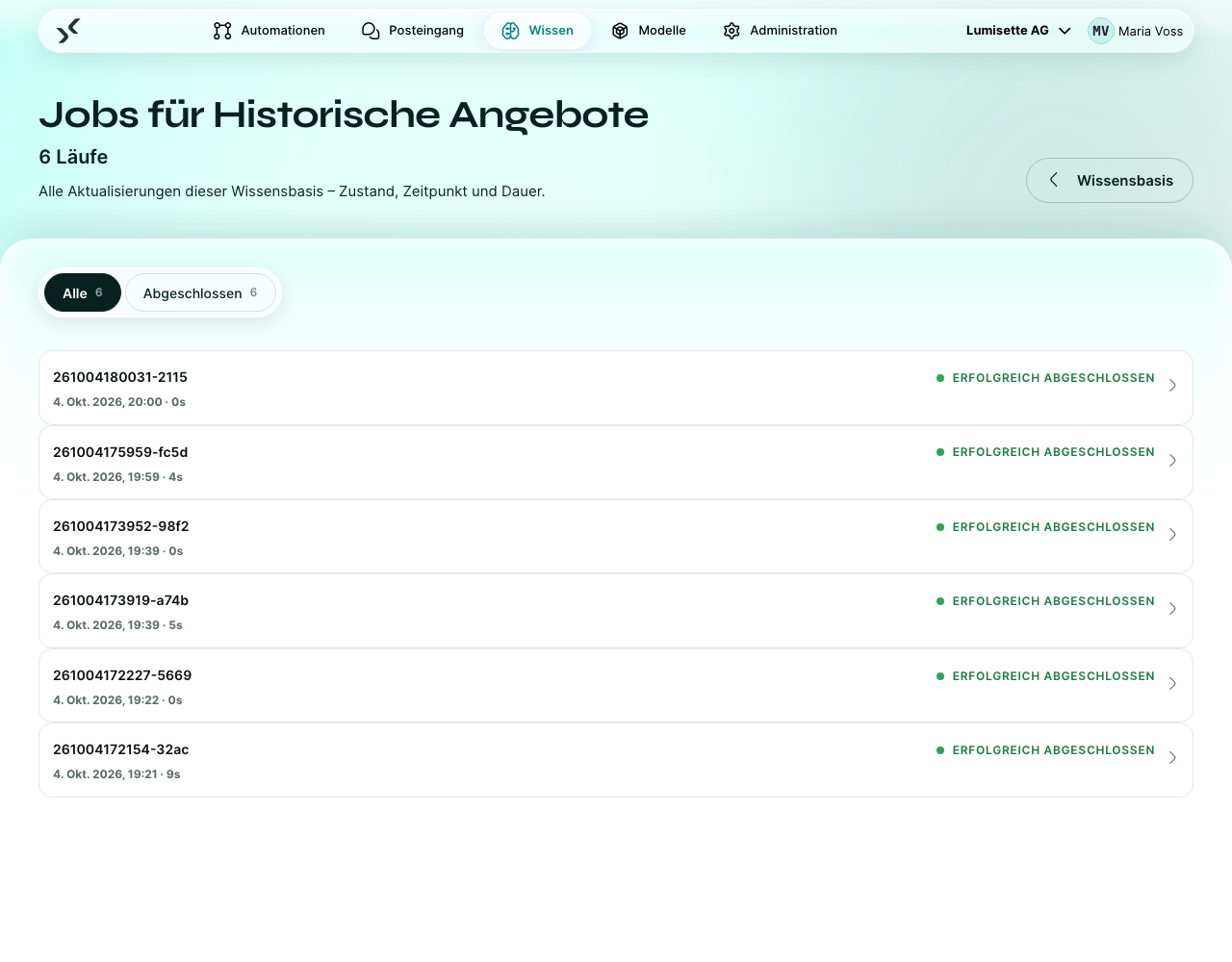Click job ID 261004173952-98f2

(x=121, y=526)
